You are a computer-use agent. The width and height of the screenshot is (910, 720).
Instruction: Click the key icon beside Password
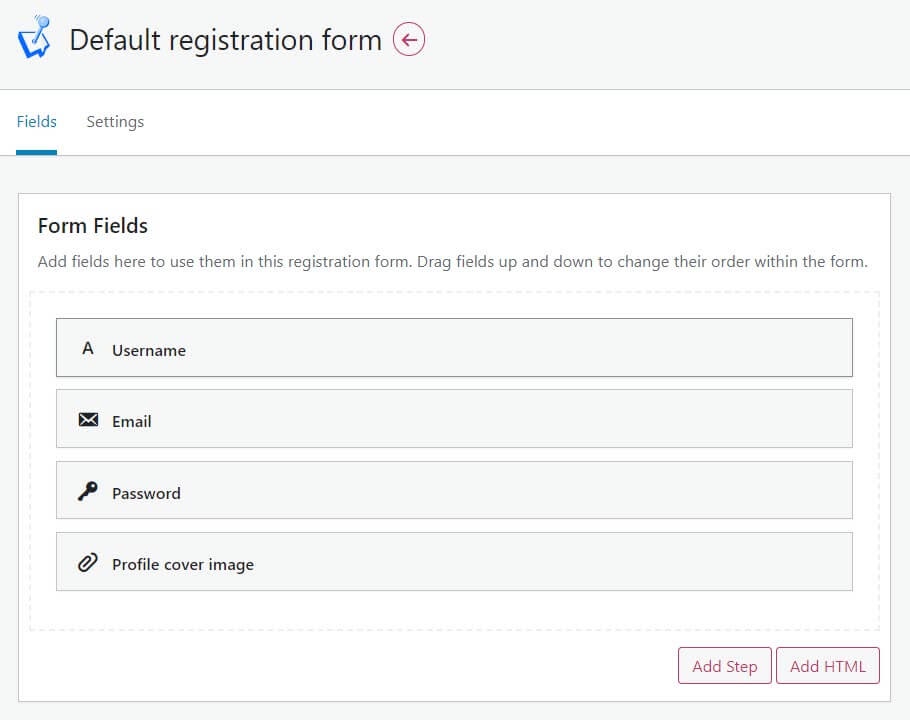point(88,491)
